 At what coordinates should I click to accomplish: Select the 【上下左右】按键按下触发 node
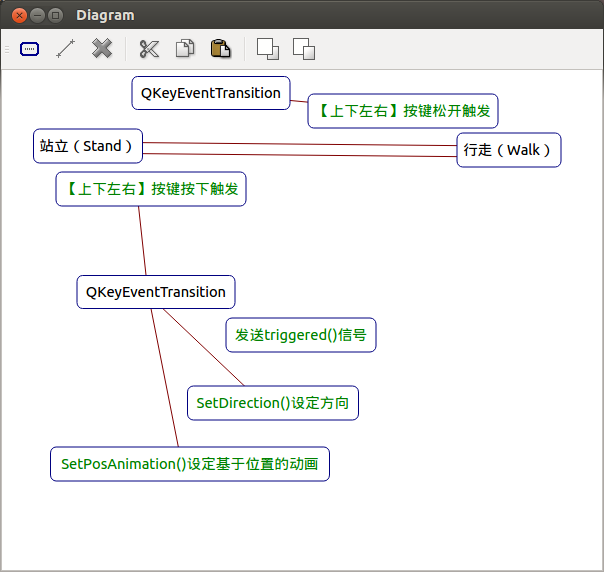(151, 189)
